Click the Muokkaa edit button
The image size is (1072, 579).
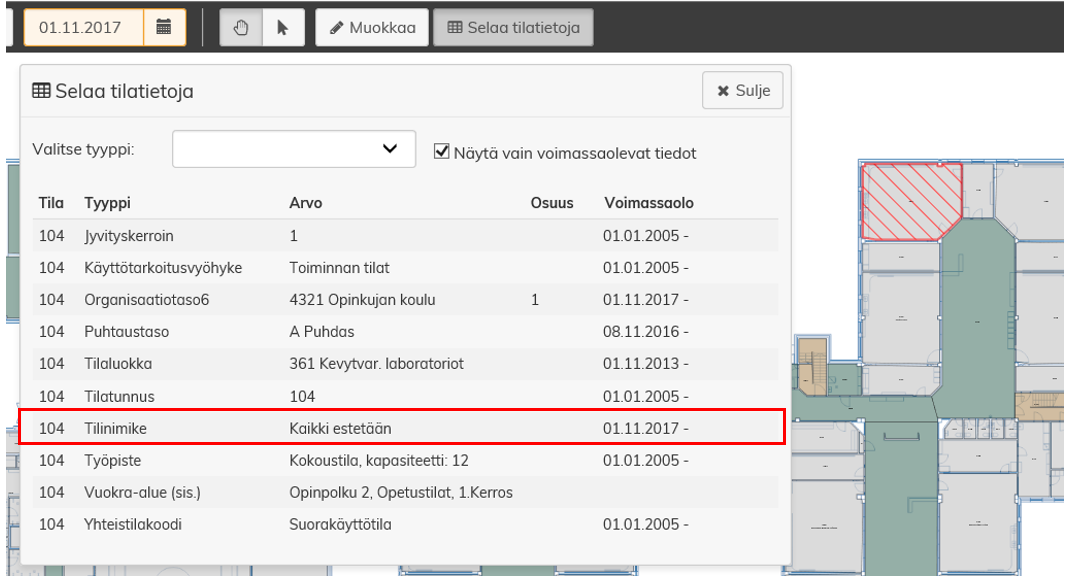pyautogui.click(x=372, y=28)
